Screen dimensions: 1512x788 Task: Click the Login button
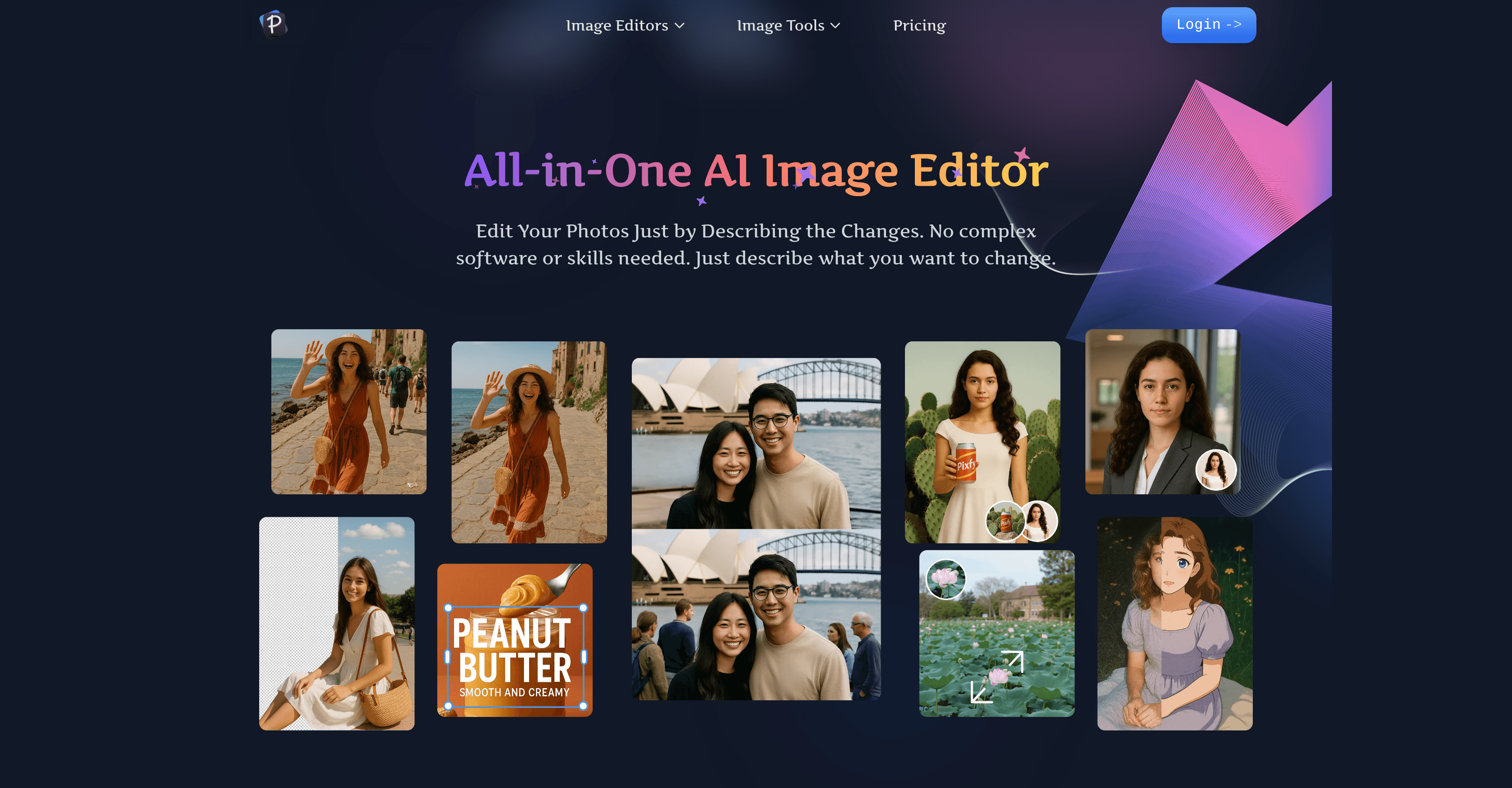[x=1209, y=25]
